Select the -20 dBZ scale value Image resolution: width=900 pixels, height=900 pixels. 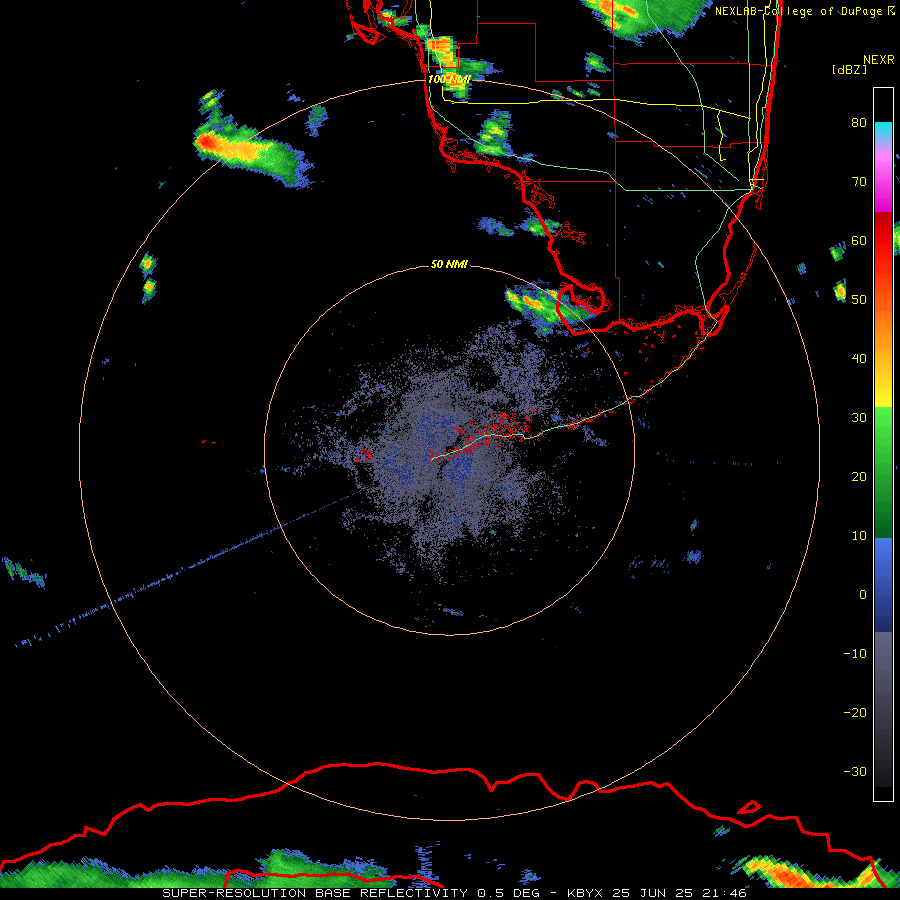[x=855, y=712]
